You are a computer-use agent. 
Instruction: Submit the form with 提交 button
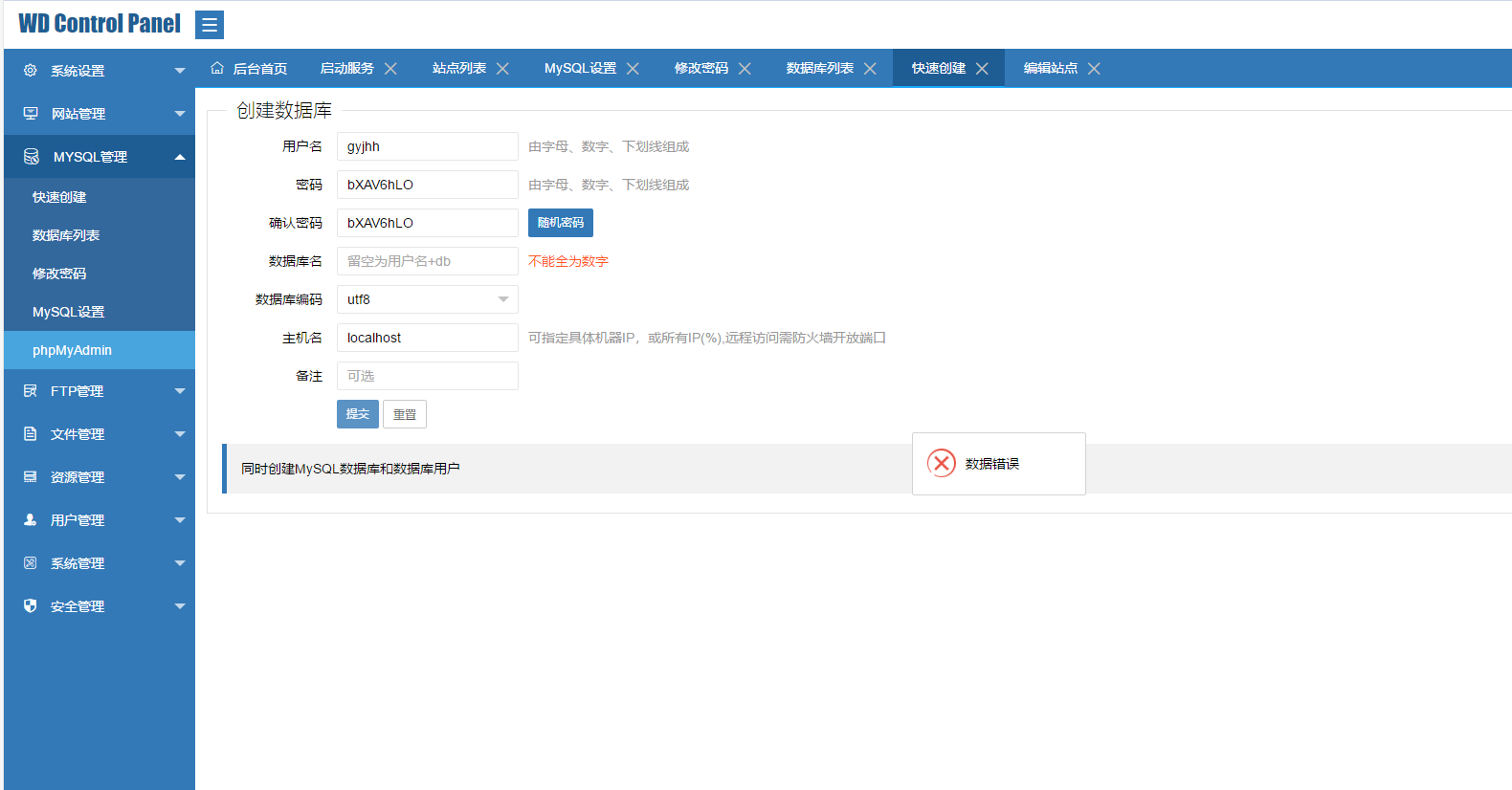pos(357,414)
